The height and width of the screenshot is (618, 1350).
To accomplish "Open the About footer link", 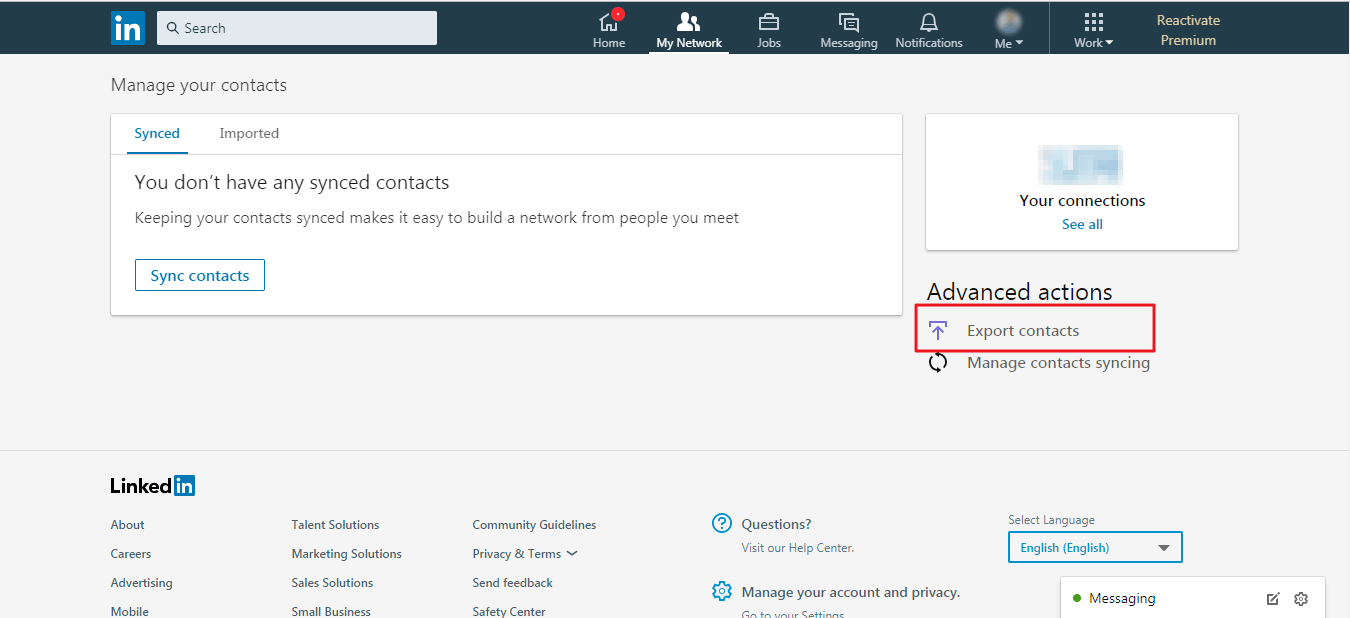I will click(127, 524).
